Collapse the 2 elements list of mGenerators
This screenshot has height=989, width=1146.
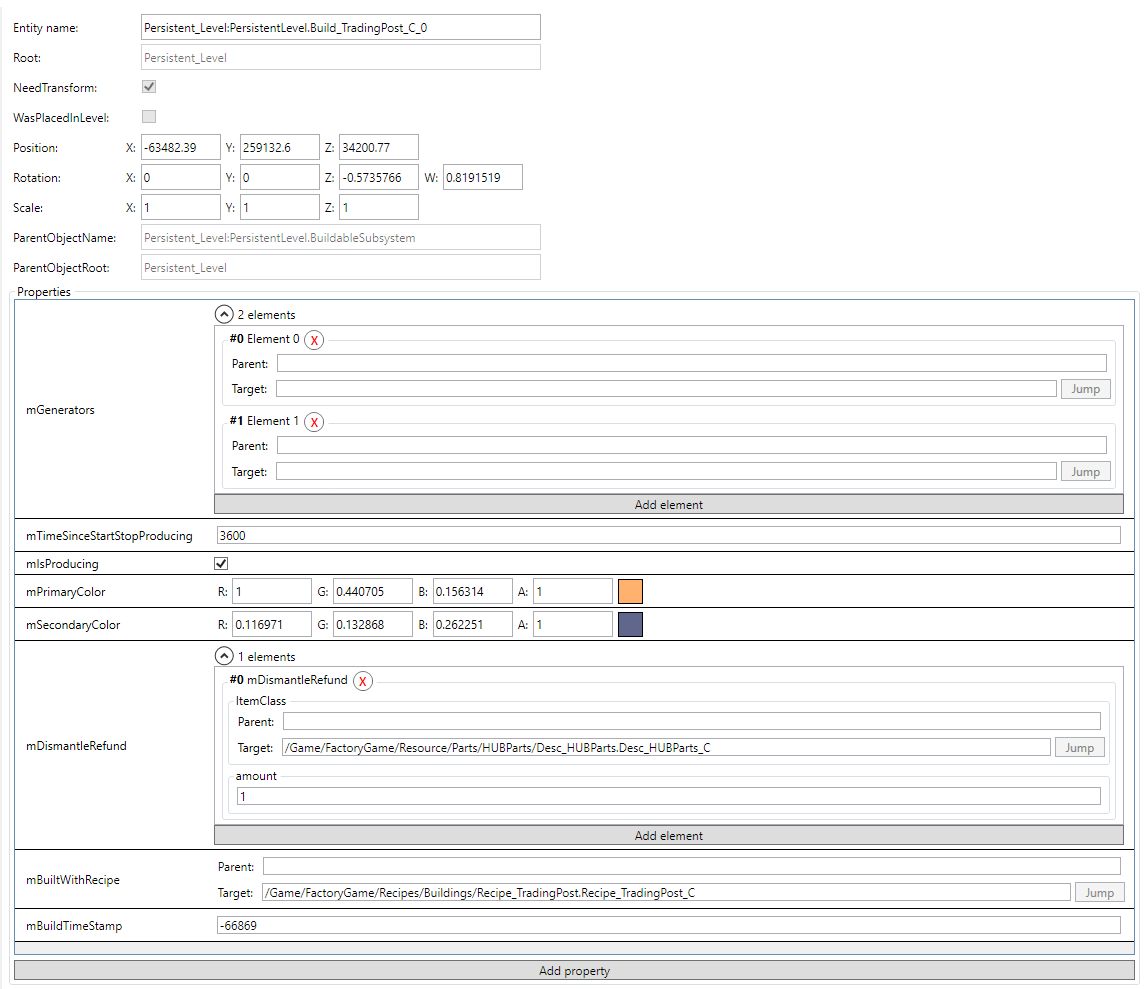pos(224,314)
